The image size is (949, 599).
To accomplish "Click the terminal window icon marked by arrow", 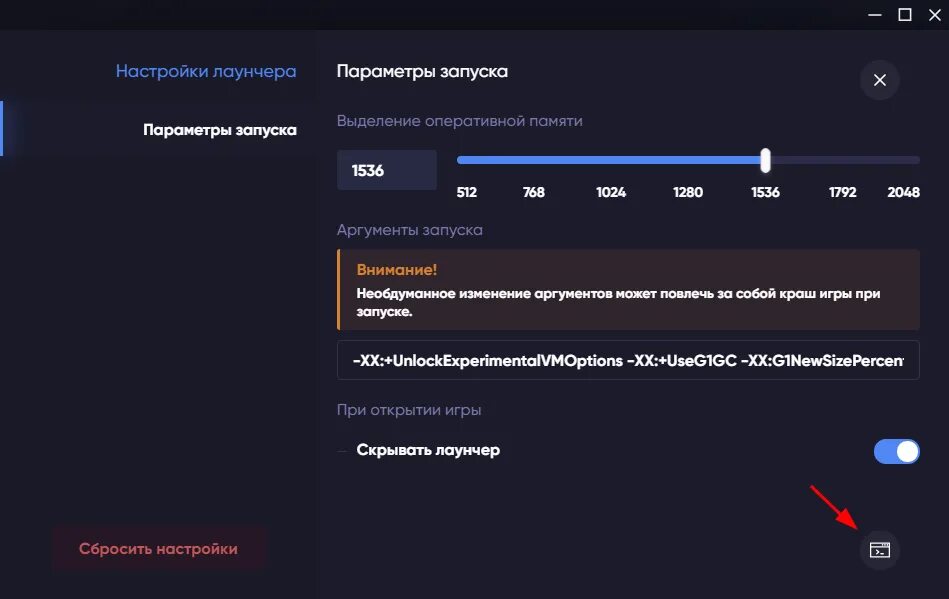I will [x=878, y=549].
